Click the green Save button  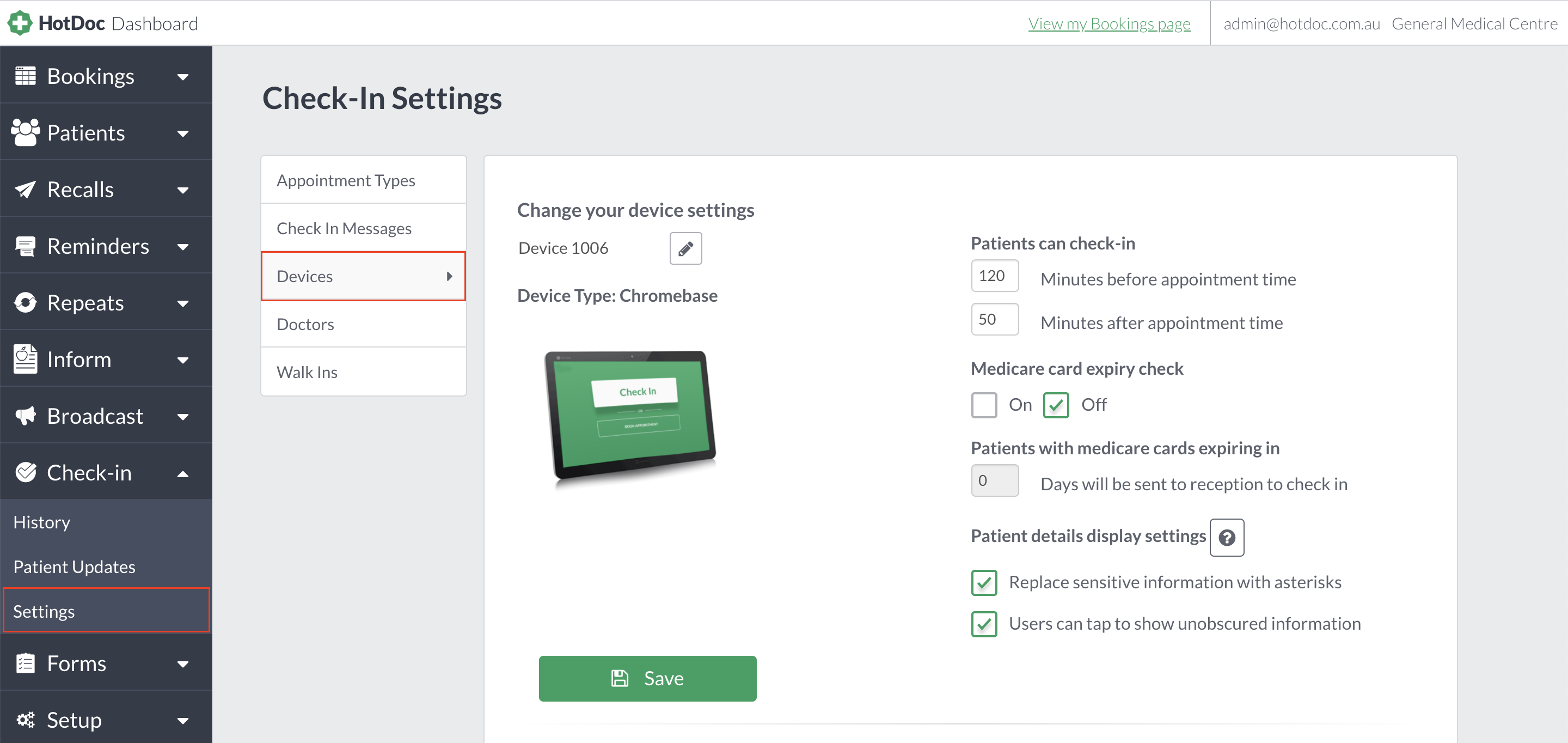(647, 678)
